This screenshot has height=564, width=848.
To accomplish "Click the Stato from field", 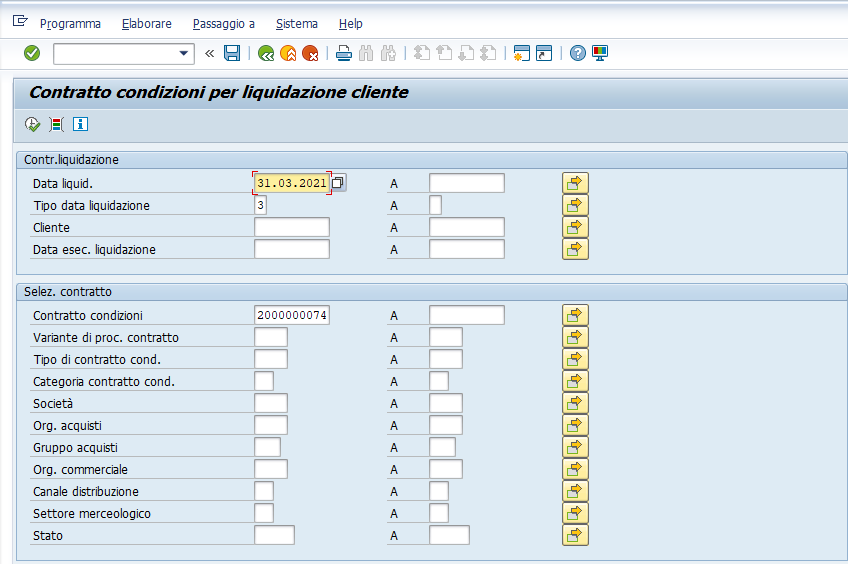I will click(274, 535).
